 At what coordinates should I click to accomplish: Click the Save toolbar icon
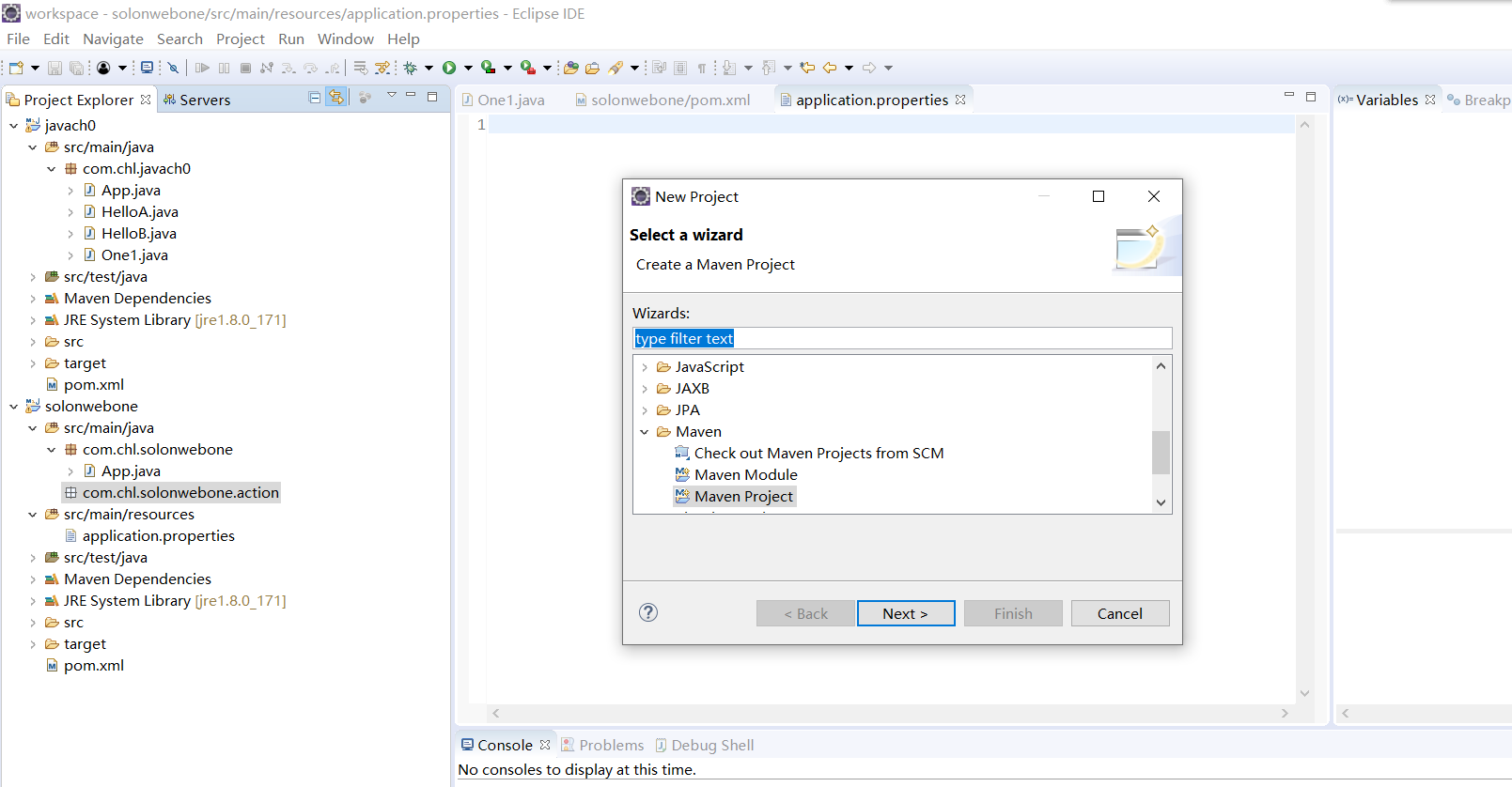click(55, 68)
